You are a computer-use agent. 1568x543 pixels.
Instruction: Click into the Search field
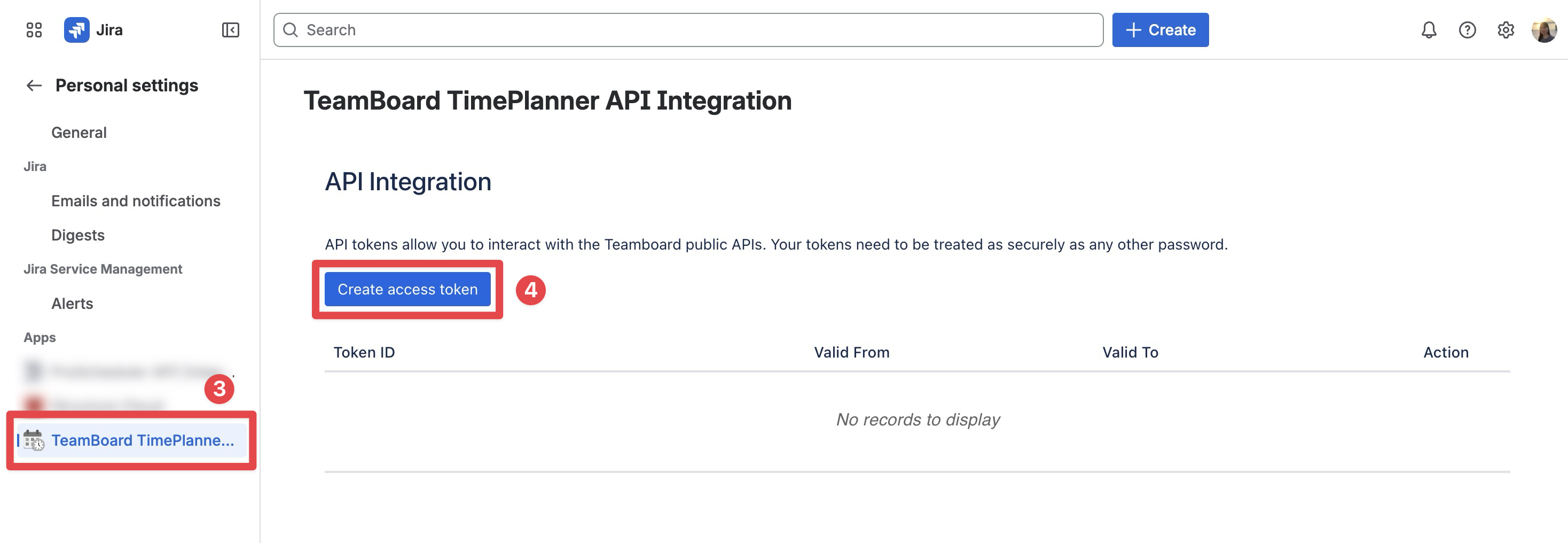pos(688,30)
